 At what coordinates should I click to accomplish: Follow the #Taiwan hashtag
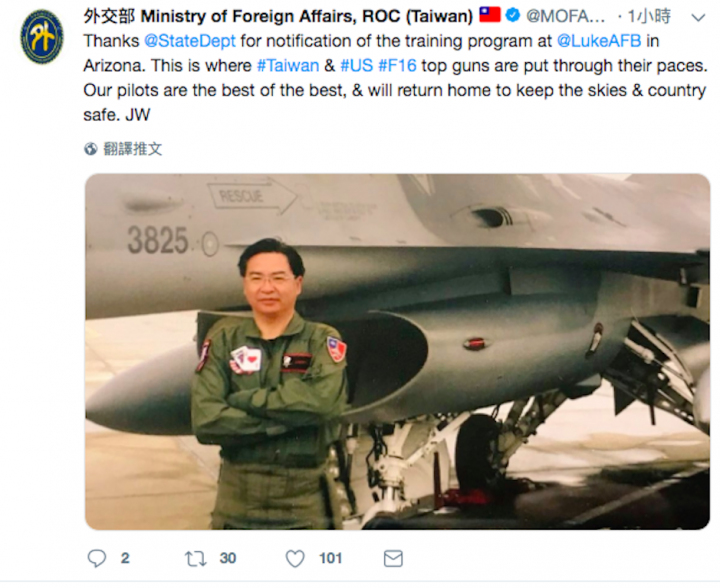coord(288,66)
